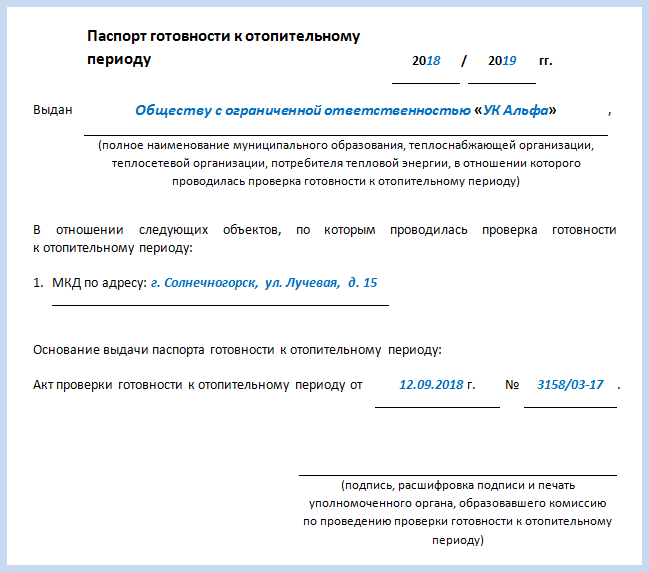
Task: Click the 'г.' after the act date
Action: (x=471, y=384)
